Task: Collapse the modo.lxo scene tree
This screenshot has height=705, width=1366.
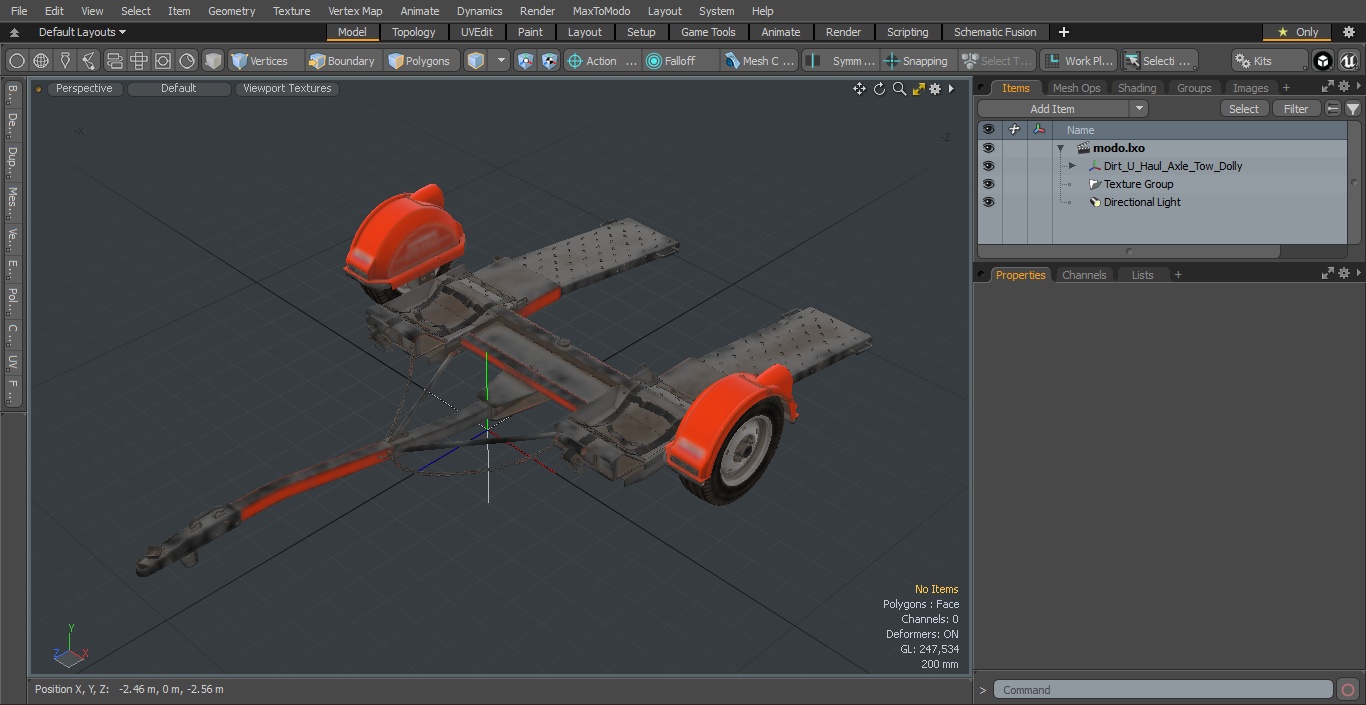Action: coord(1060,148)
